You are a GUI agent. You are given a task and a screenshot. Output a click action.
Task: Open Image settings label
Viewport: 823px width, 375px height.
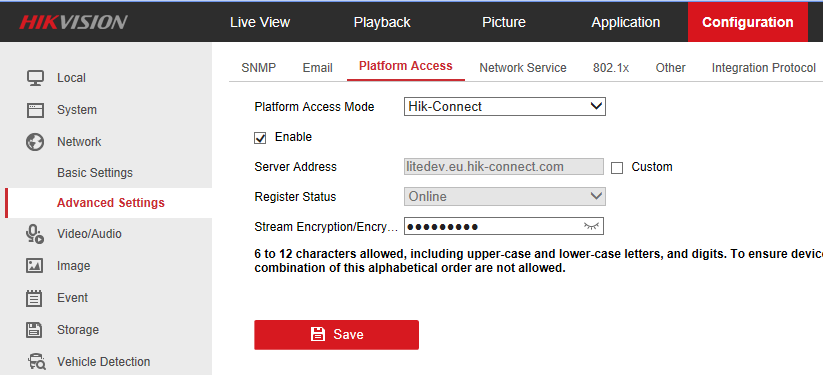pyautogui.click(x=73, y=266)
